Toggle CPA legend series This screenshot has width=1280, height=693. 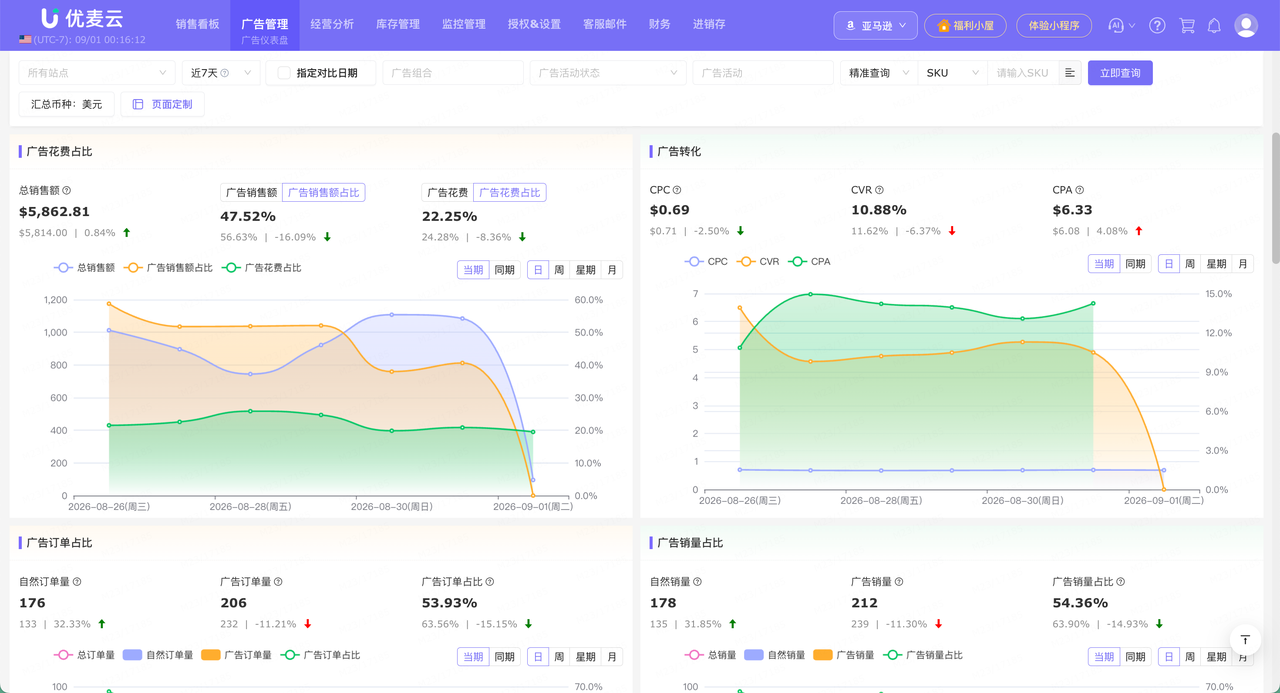pos(809,262)
